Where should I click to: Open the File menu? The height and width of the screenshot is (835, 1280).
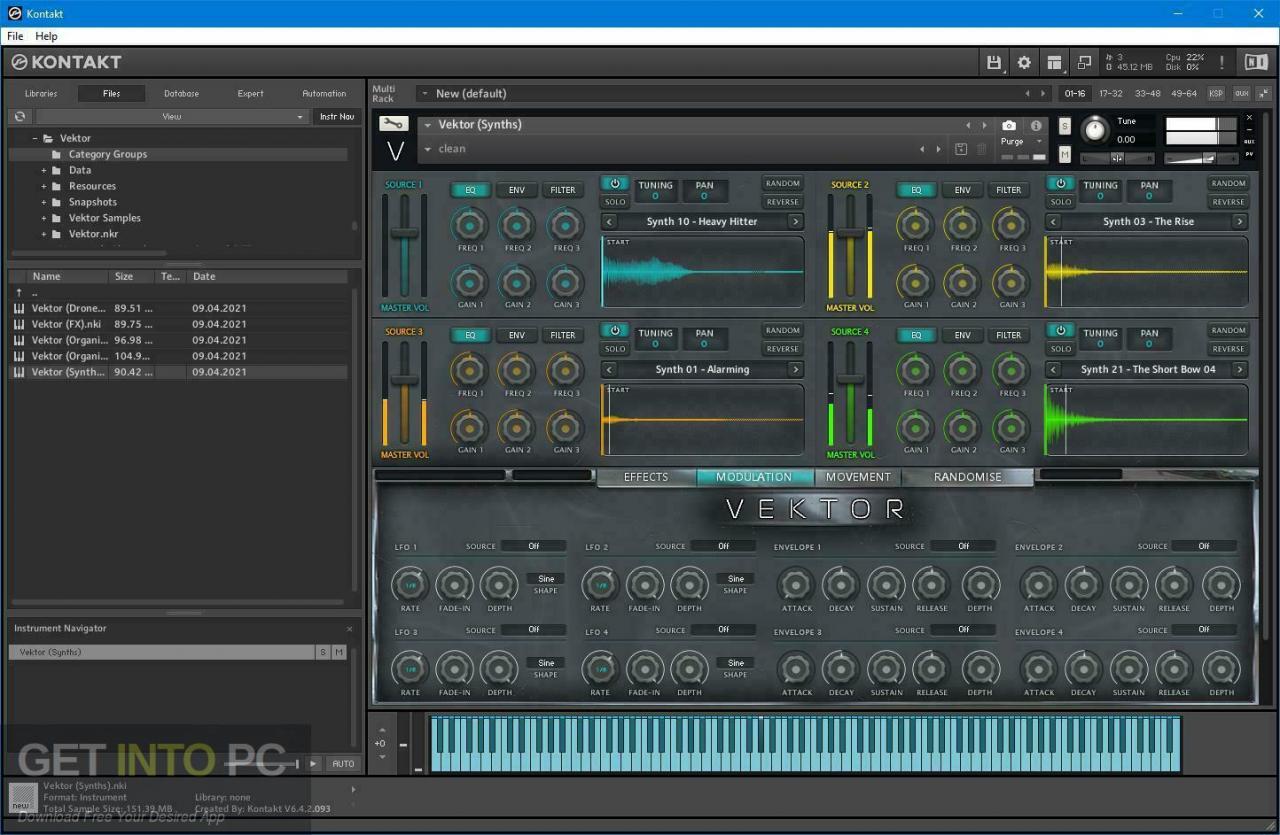click(x=15, y=36)
